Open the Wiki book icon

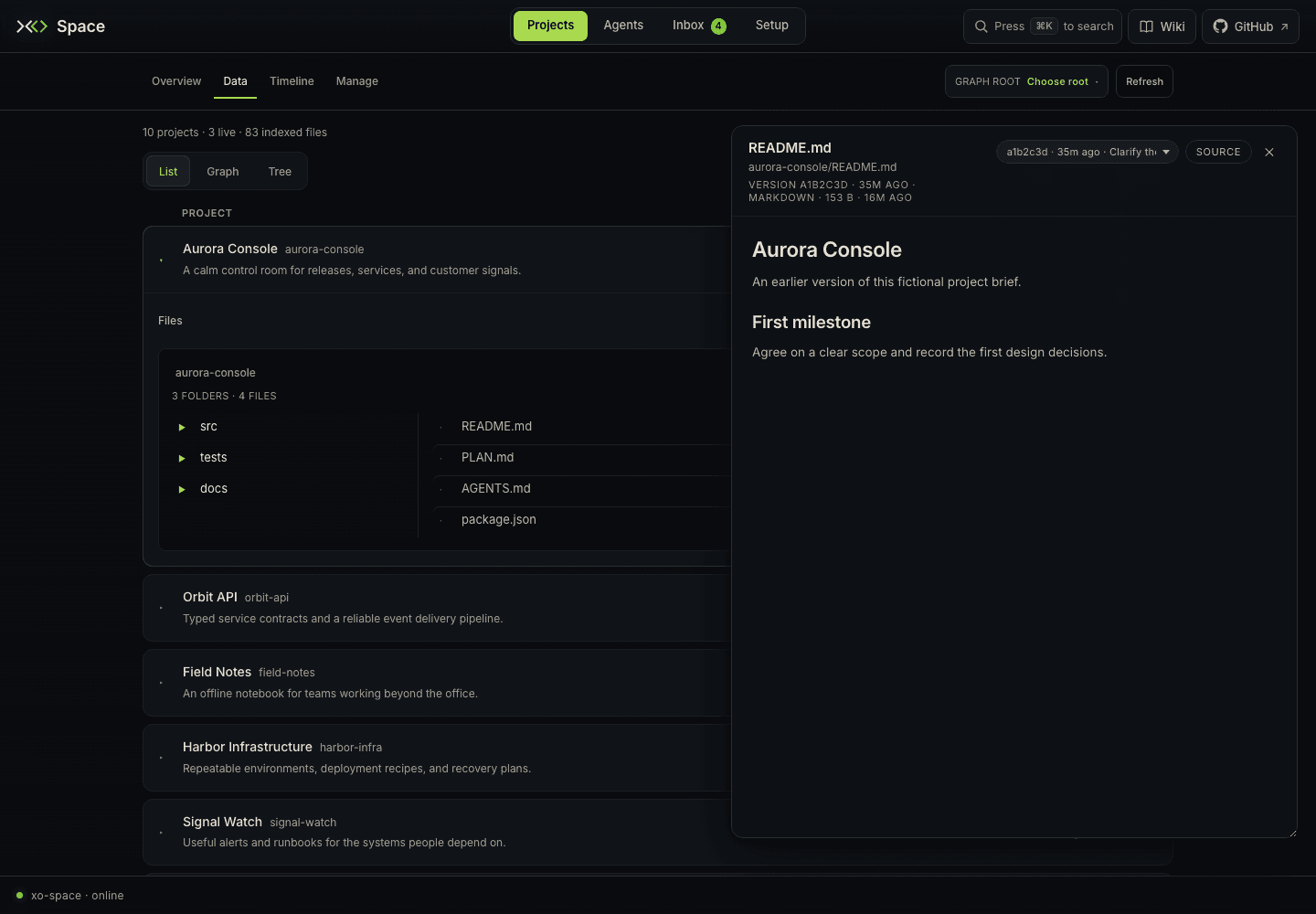pos(1146,27)
